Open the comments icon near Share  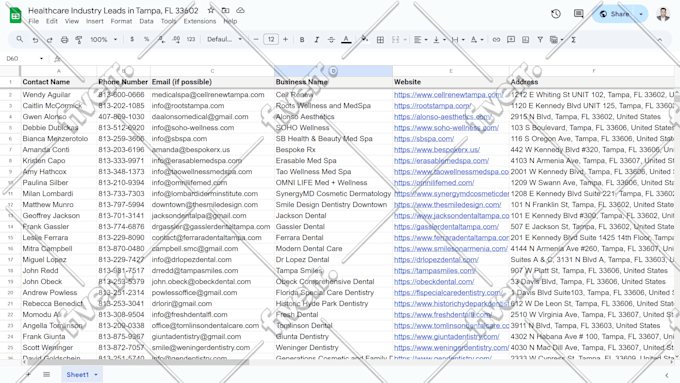(x=579, y=14)
